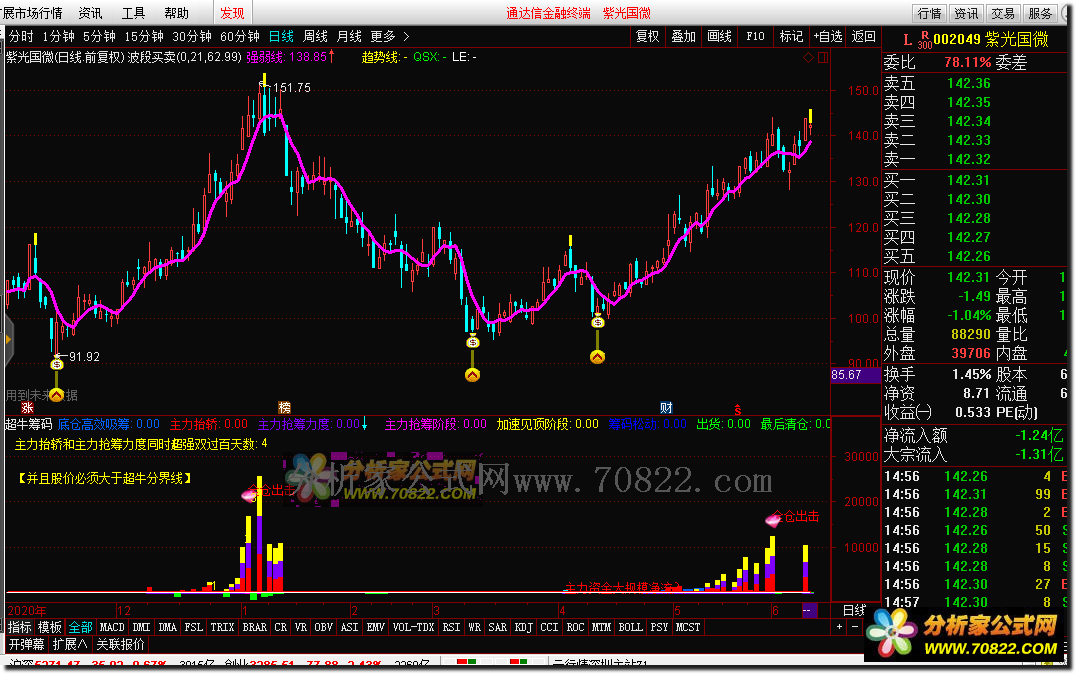Open the 帮助 menu
This screenshot has width=1077, height=674.
[x=177, y=13]
